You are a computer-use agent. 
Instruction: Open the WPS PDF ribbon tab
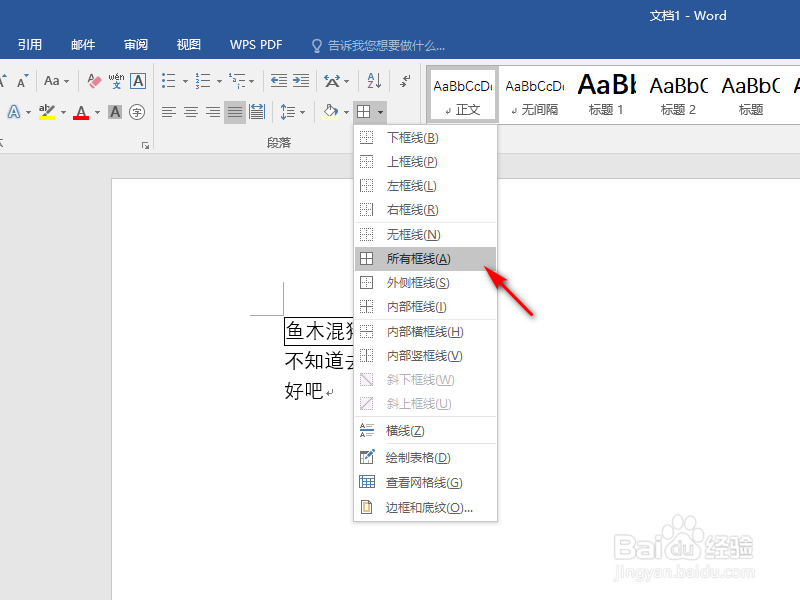[x=256, y=44]
